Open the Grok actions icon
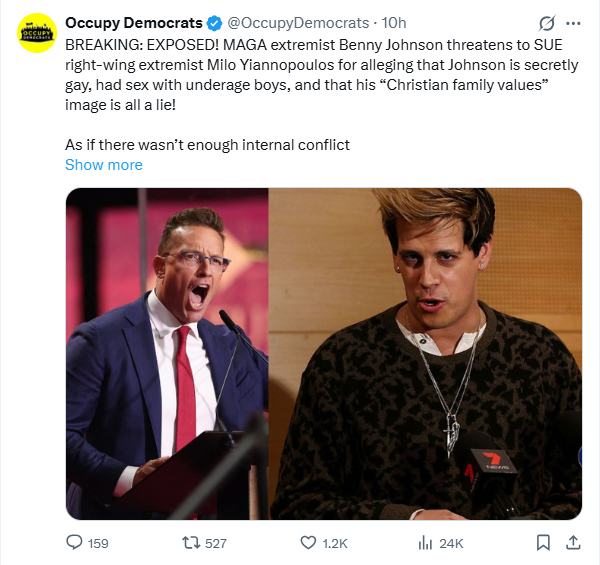The width and height of the screenshot is (600, 565). [547, 23]
